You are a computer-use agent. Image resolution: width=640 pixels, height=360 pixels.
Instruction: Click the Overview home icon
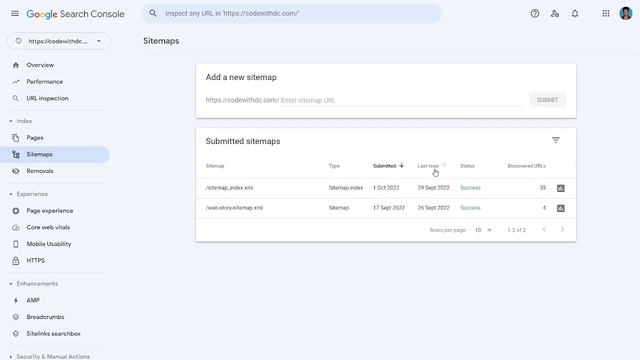pos(16,65)
